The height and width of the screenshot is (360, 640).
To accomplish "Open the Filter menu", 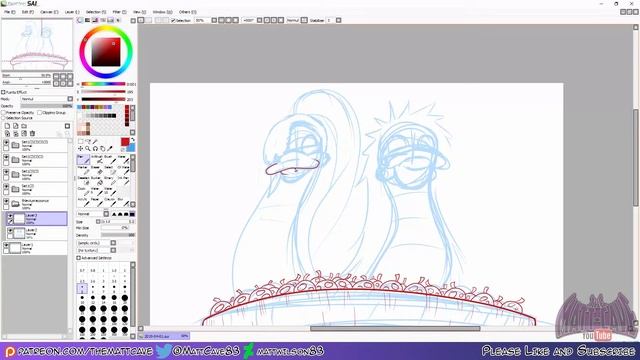I will [x=120, y=12].
